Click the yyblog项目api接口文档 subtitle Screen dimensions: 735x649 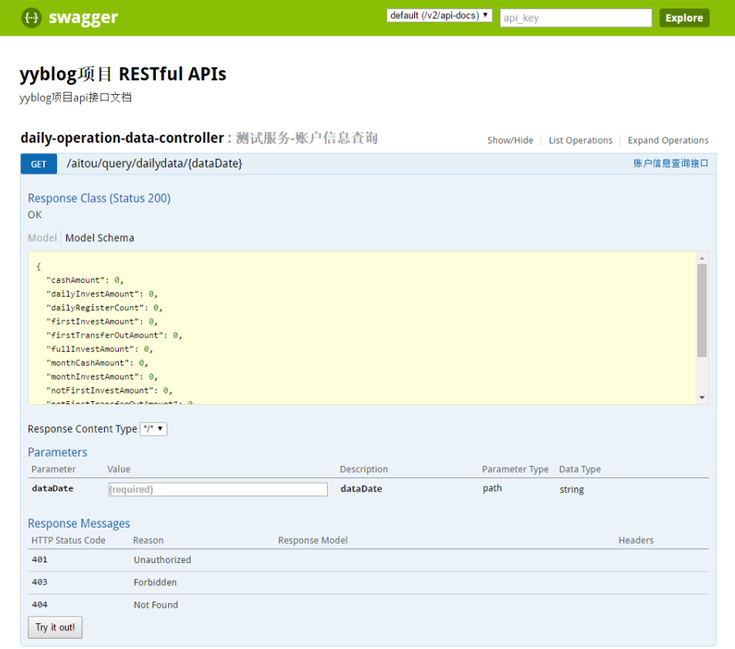coord(75,97)
